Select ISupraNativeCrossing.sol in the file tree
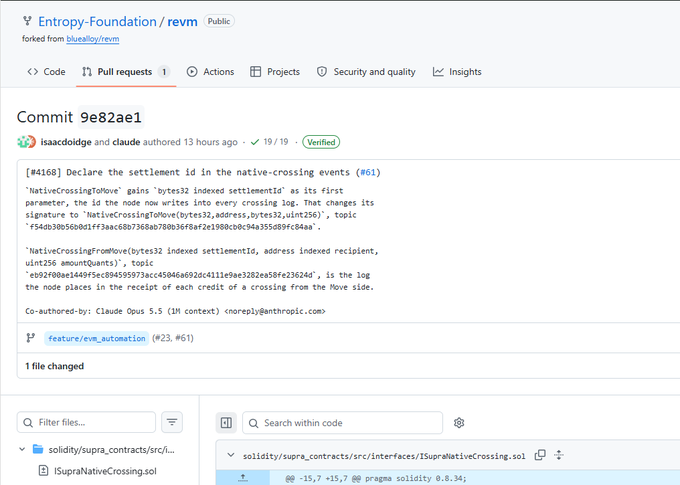This screenshot has width=680, height=485. pyautogui.click(x=105, y=471)
